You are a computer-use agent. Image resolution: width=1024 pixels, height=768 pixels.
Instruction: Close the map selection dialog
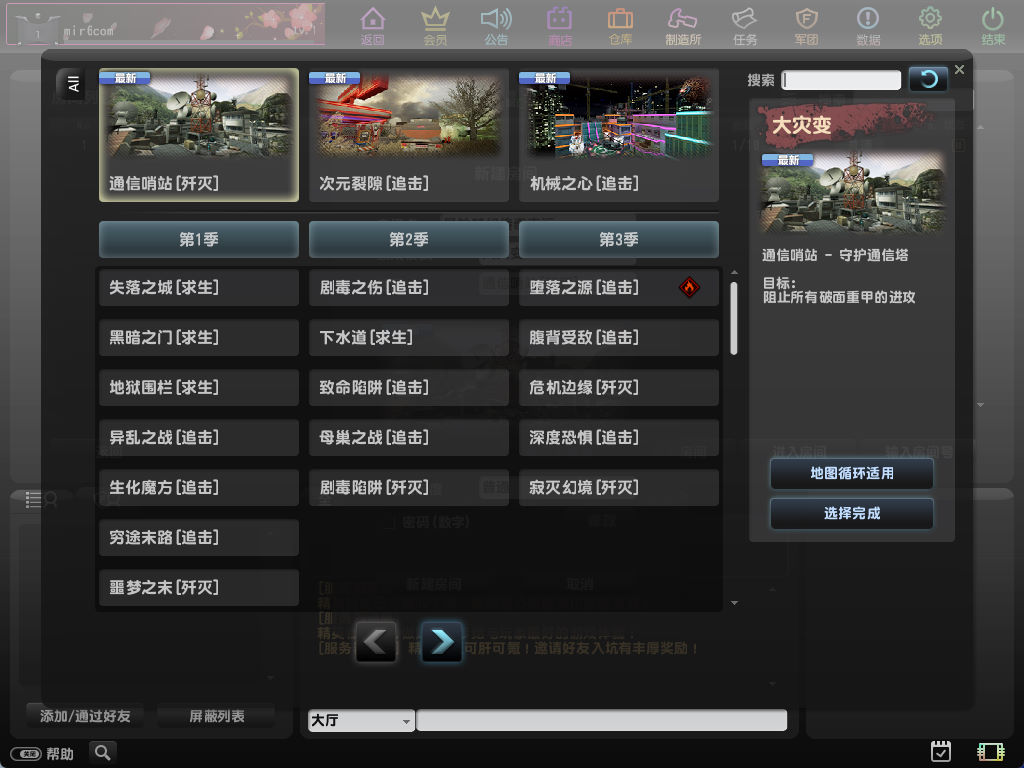(959, 69)
